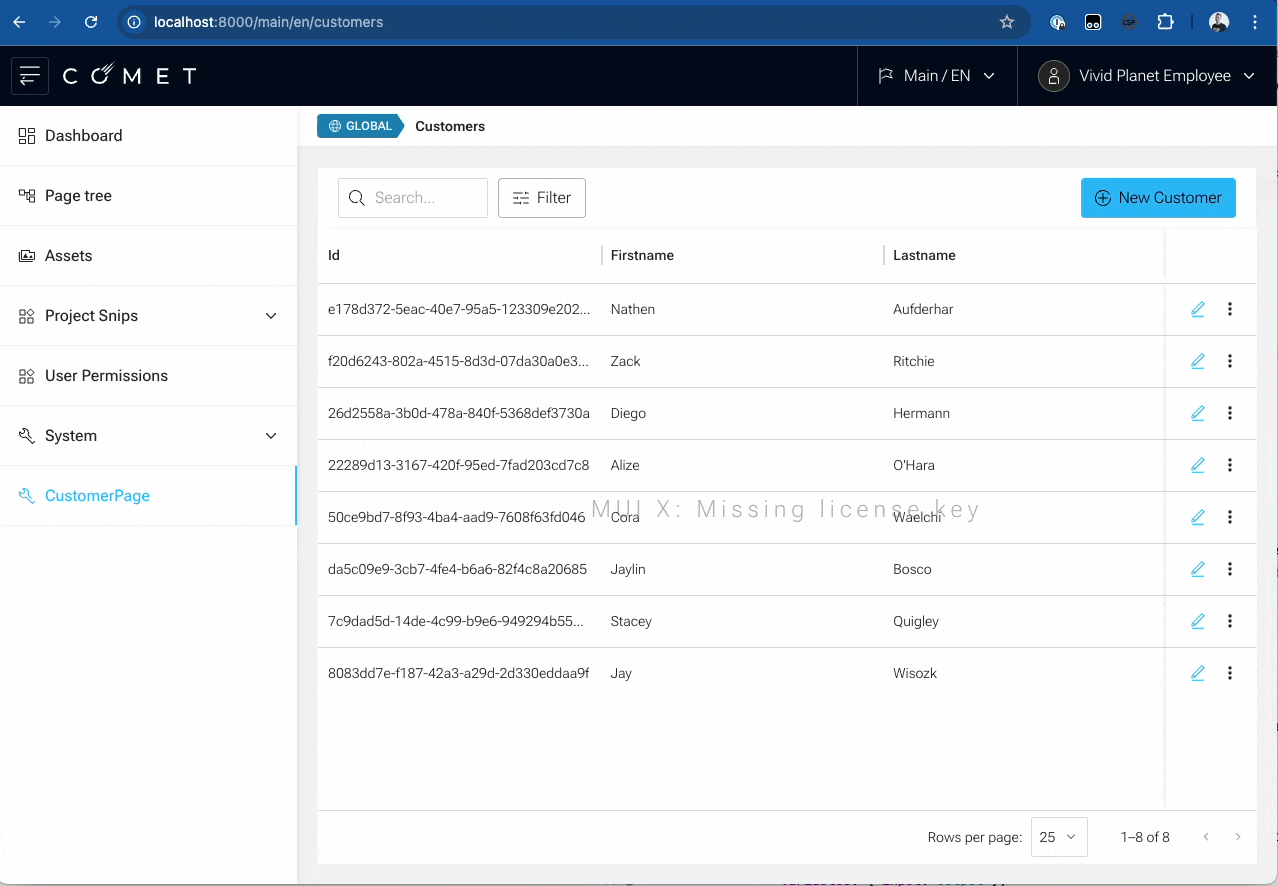Click the magnifier icon in the search box
Screen dimensions: 1278x886
[357, 198]
